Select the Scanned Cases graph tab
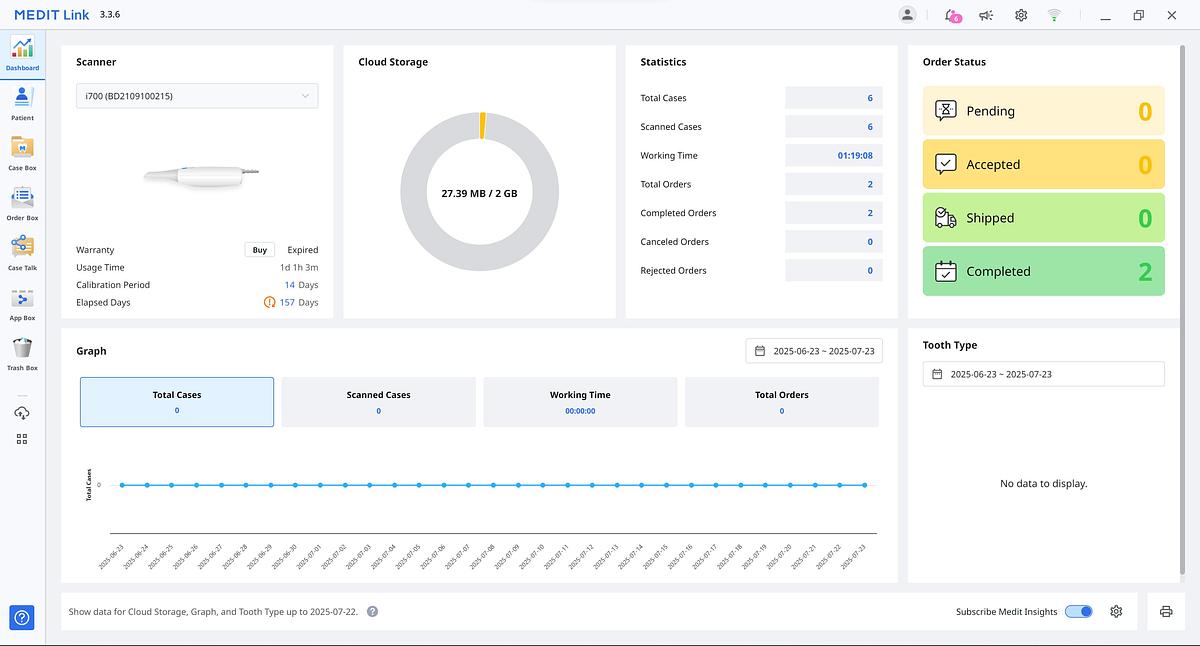 click(378, 402)
